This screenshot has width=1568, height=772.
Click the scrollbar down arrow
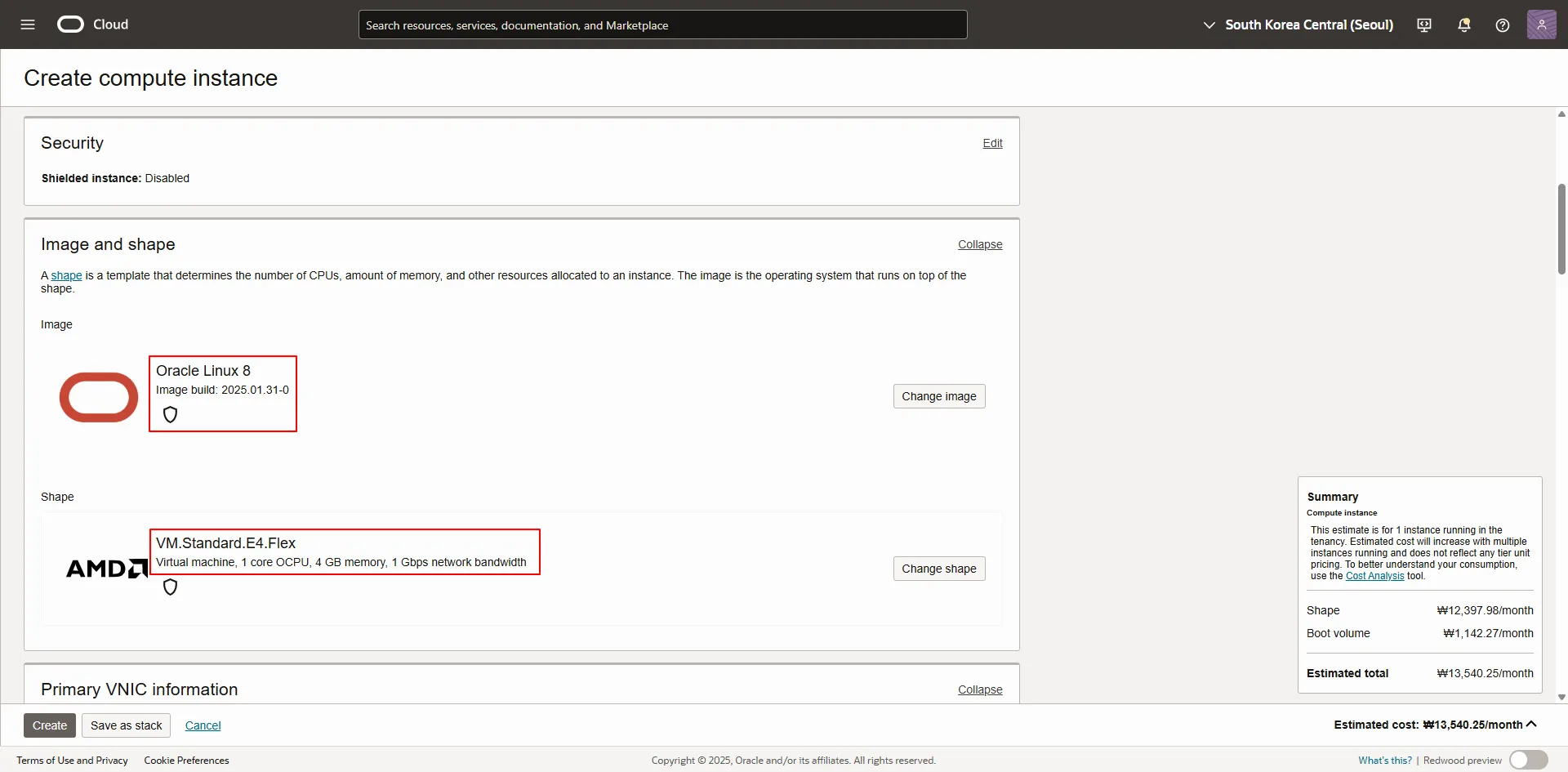1561,698
